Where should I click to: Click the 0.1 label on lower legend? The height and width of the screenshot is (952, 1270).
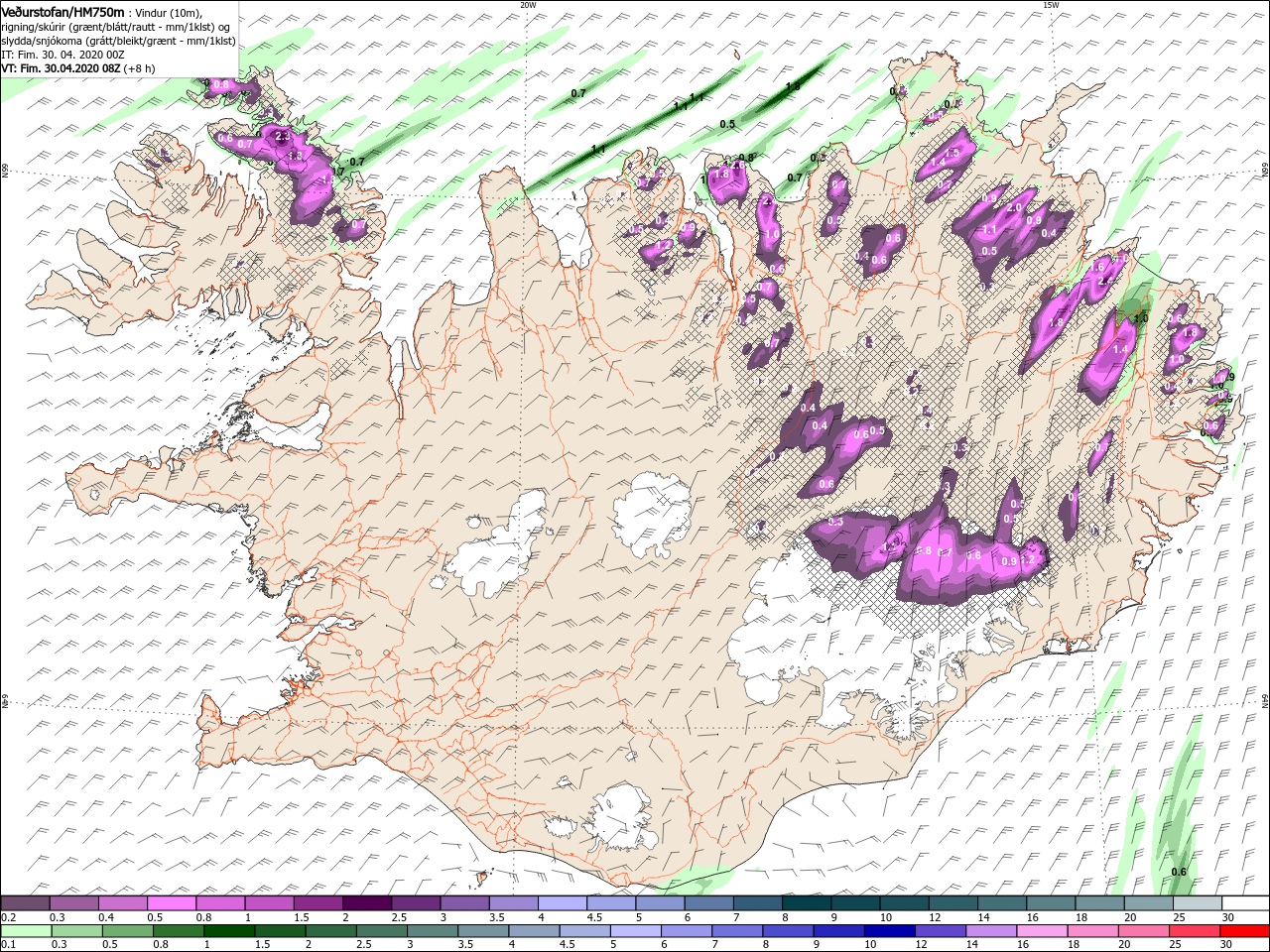click(7, 946)
